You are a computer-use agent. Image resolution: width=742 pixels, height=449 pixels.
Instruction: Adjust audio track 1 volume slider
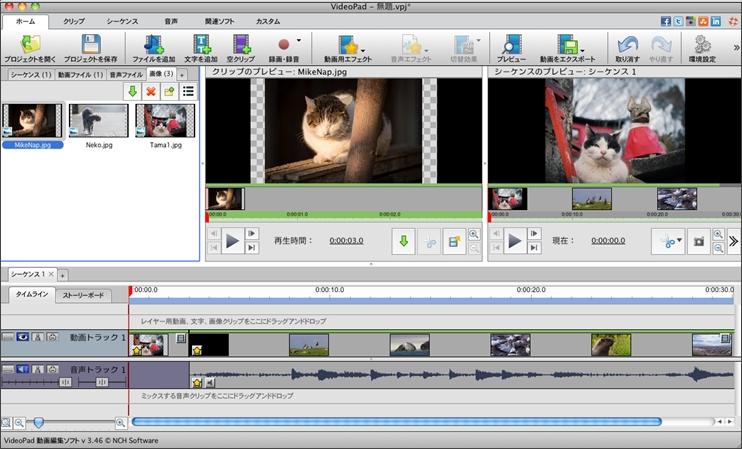tap(65, 382)
